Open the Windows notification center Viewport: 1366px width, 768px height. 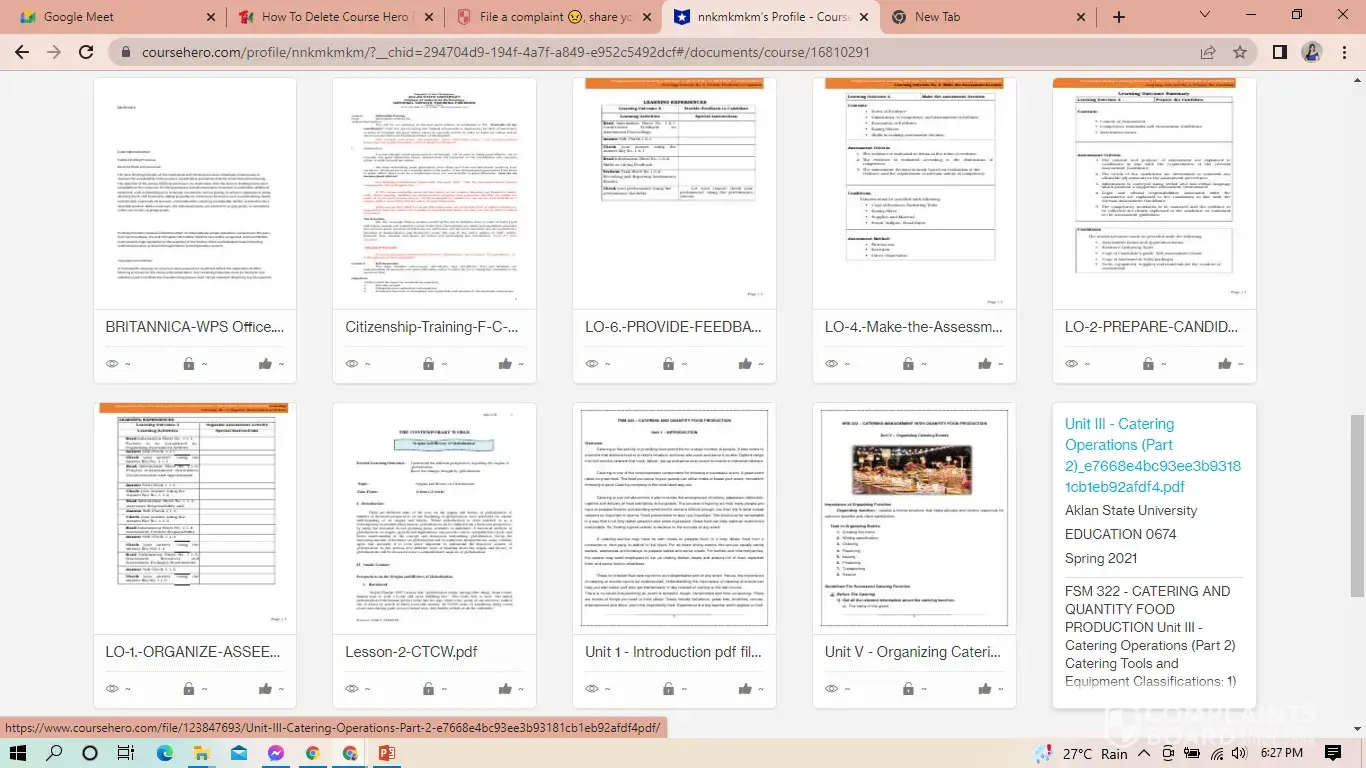[1333, 753]
